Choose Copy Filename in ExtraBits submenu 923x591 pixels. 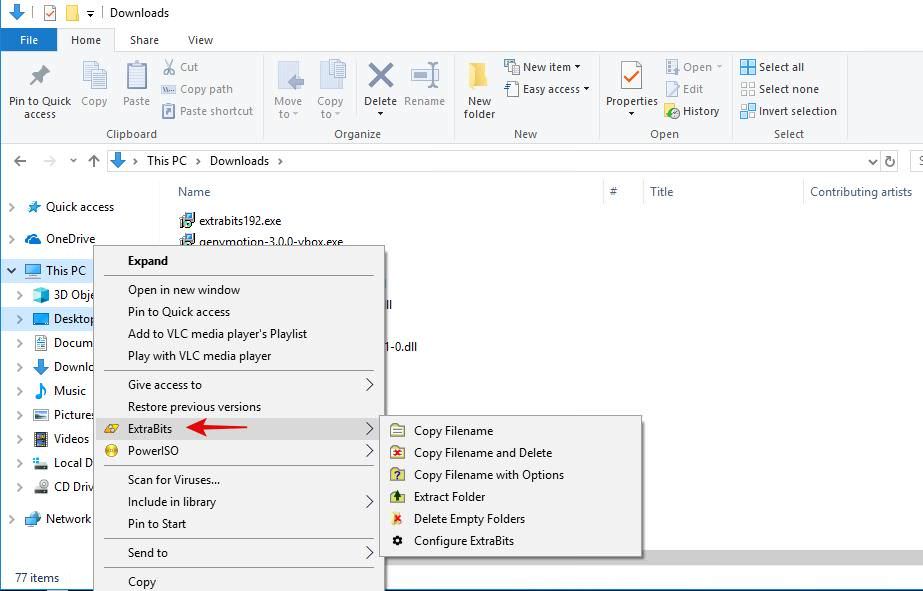pyautogui.click(x=510, y=431)
